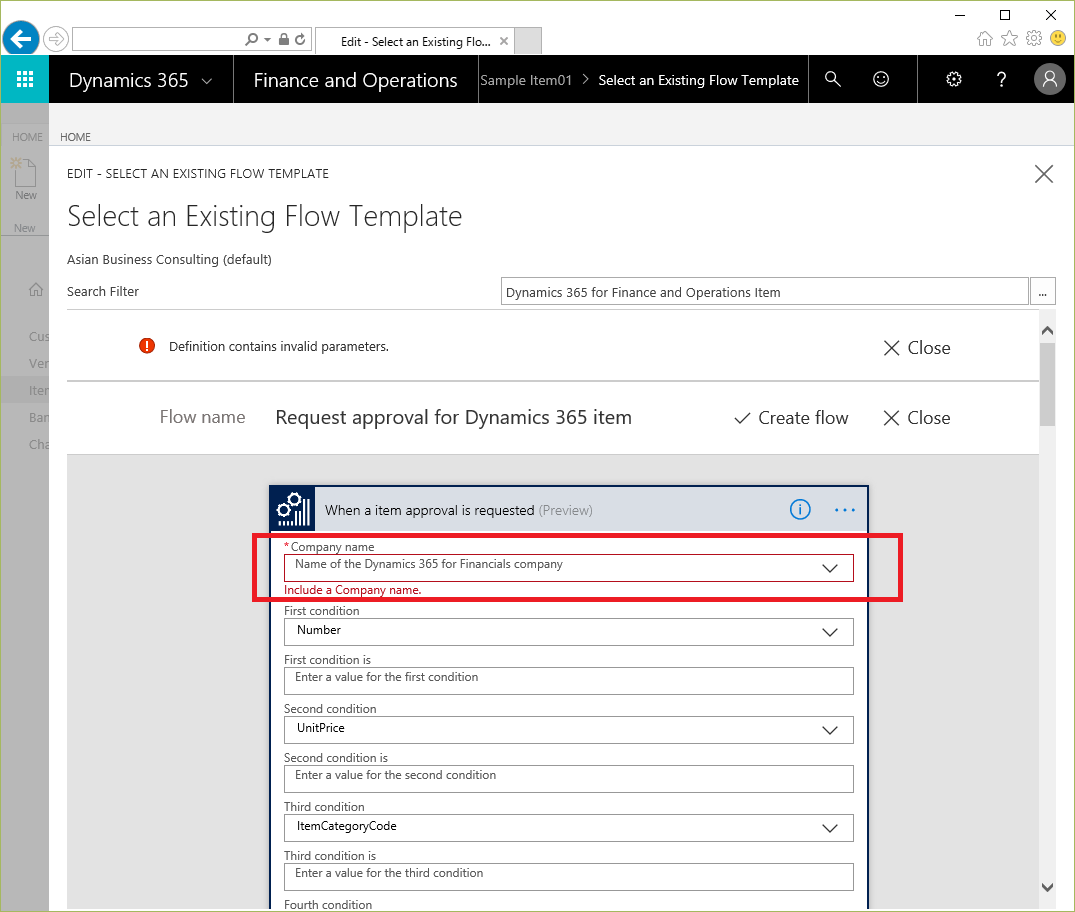Click Close next to Create flow

[917, 418]
